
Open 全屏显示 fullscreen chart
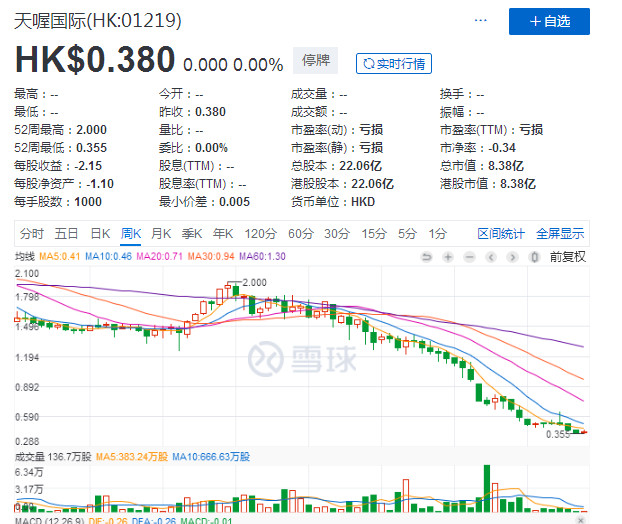[x=560, y=234]
